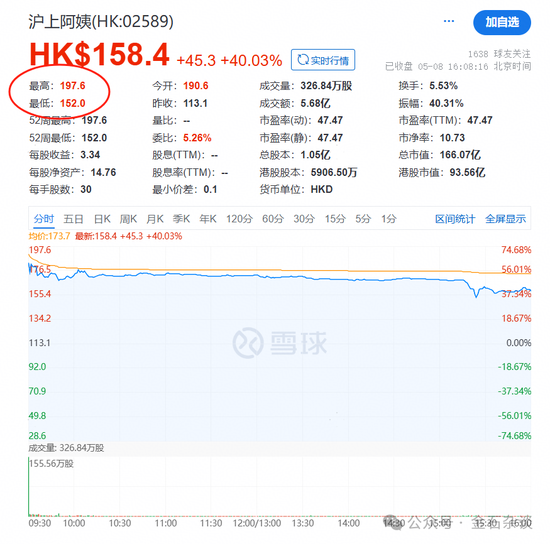550x544 pixels.
Task: Click the 货币单位 value HKD
Action: point(322,190)
